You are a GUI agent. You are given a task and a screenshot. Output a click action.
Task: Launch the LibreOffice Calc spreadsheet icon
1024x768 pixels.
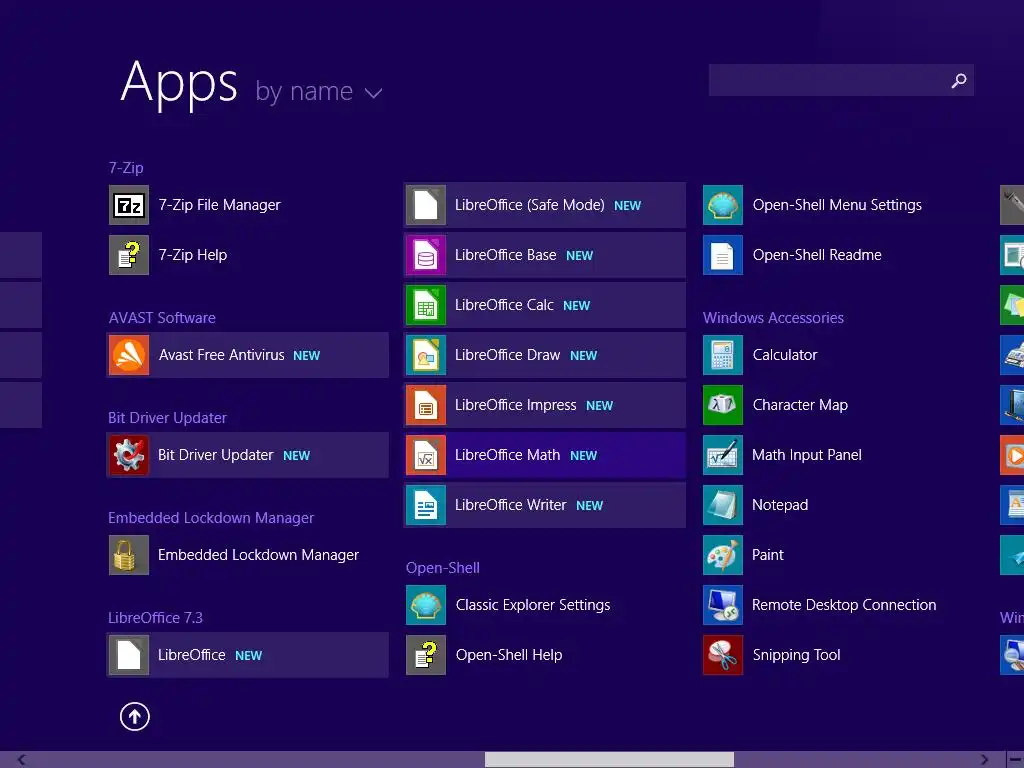[426, 305]
